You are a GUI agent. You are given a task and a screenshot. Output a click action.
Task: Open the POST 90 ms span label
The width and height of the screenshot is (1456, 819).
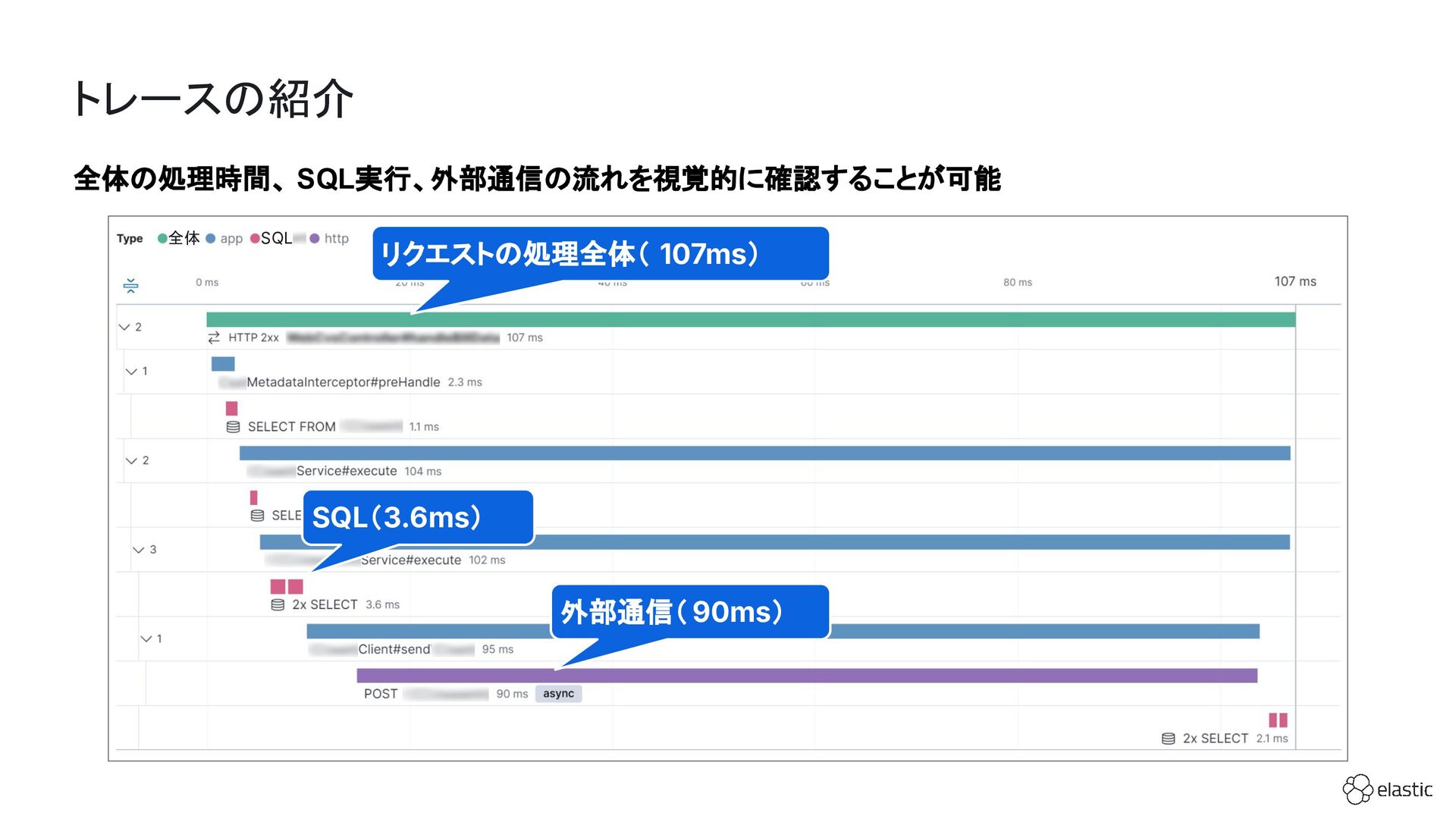pyautogui.click(x=381, y=694)
